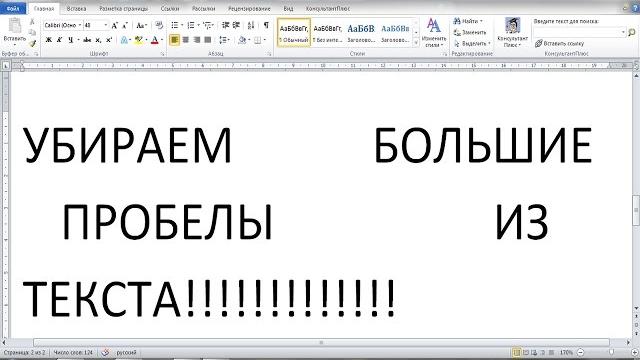
Task: Click the horizontal scrollbar
Action: (x=321, y=342)
